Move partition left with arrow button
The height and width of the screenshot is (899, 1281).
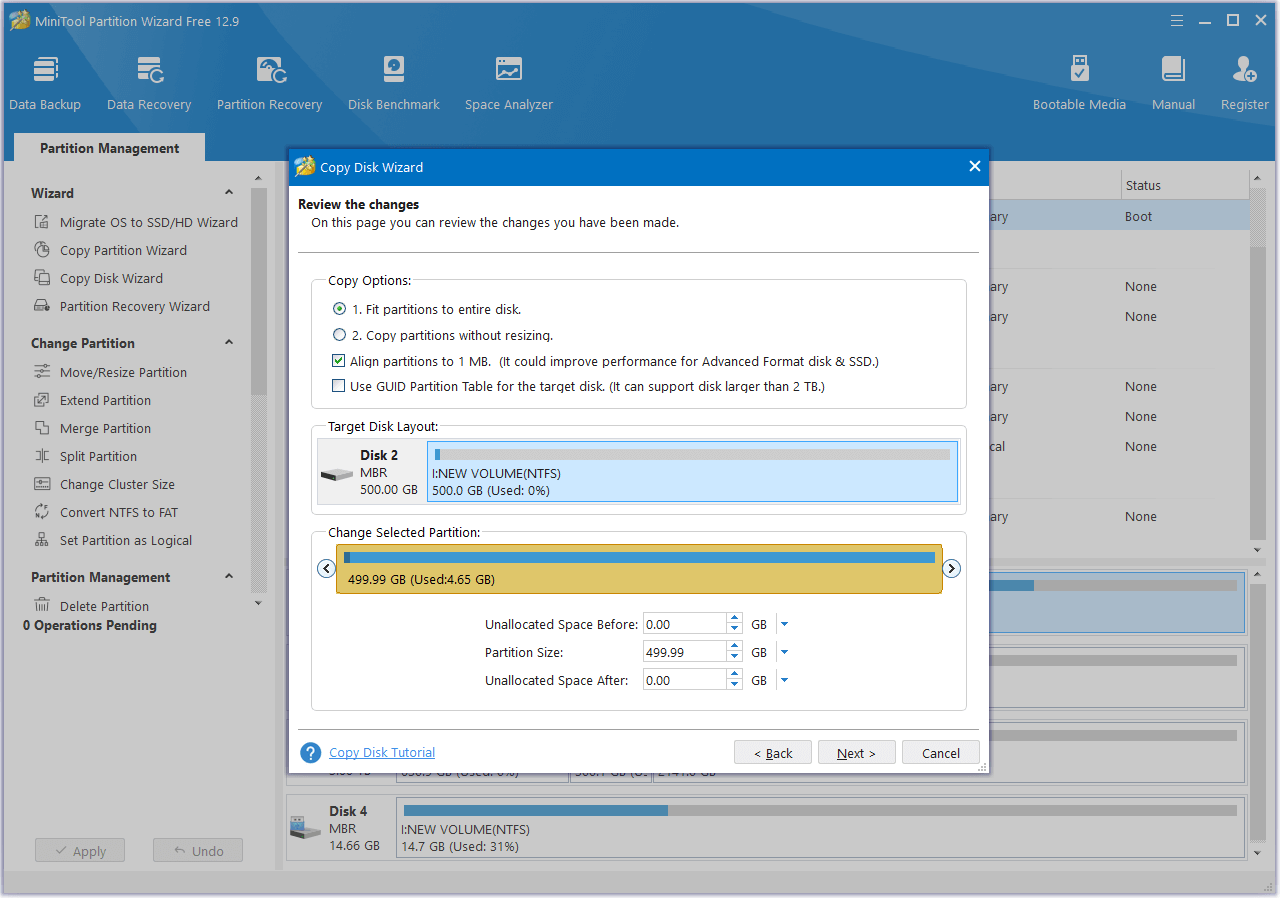point(326,568)
